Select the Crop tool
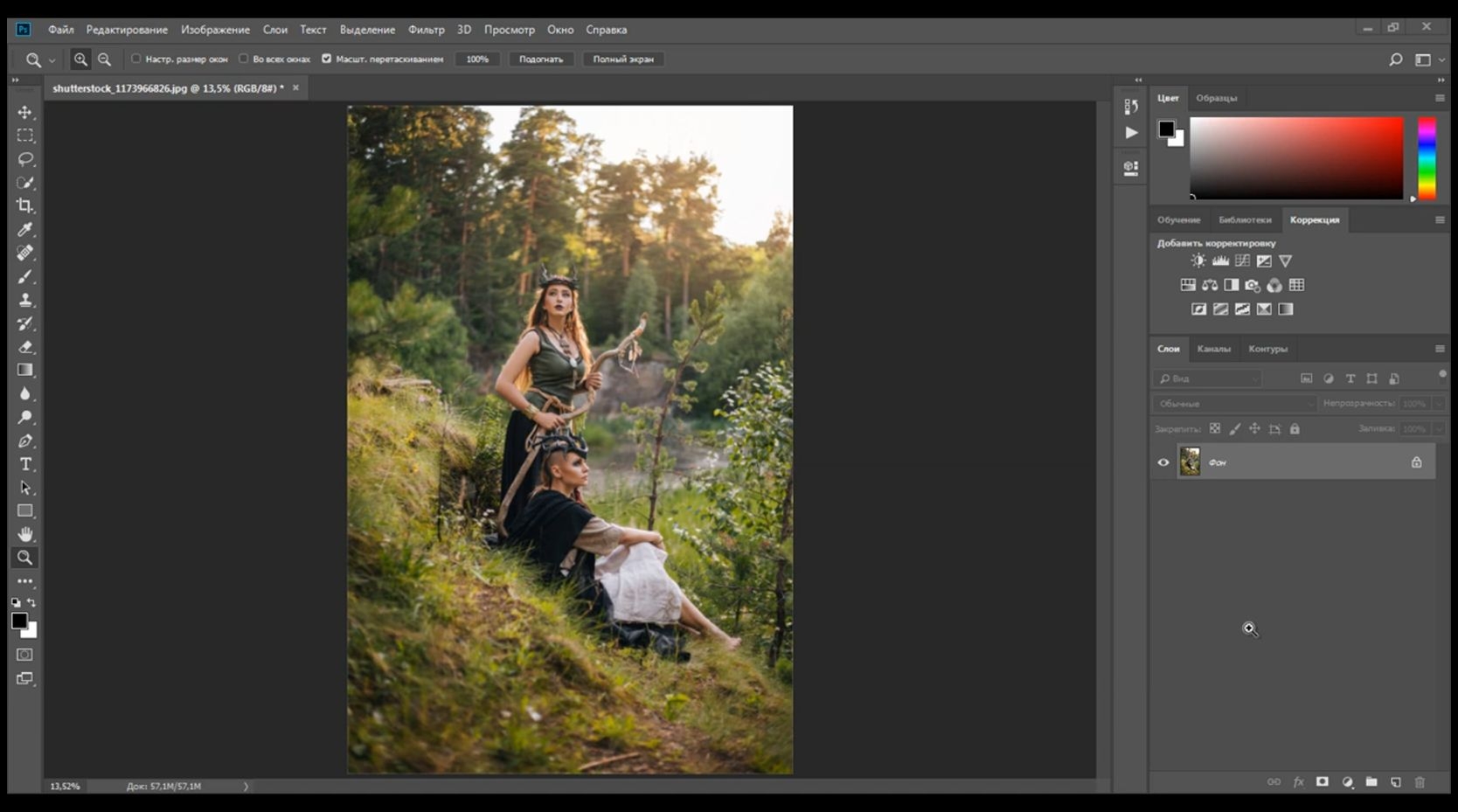 (x=25, y=206)
